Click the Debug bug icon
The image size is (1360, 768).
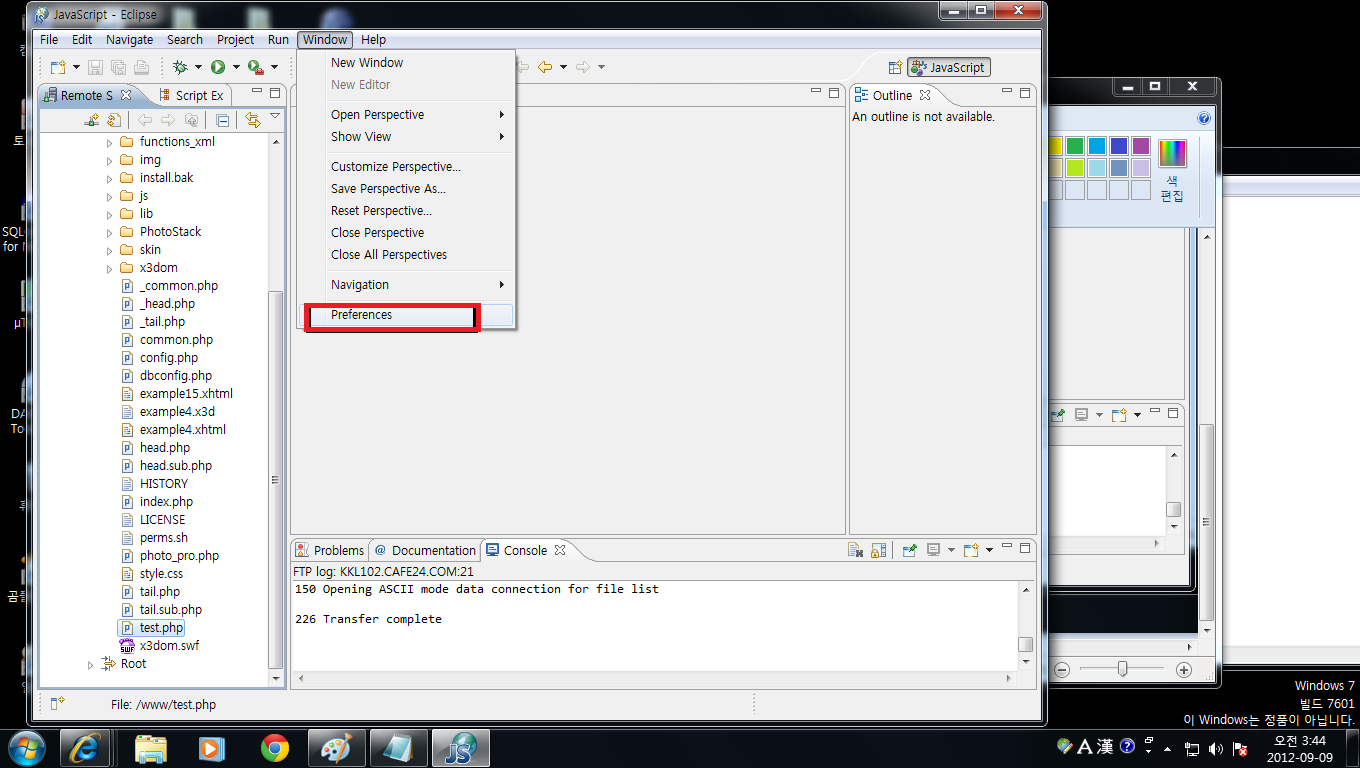(x=180, y=67)
